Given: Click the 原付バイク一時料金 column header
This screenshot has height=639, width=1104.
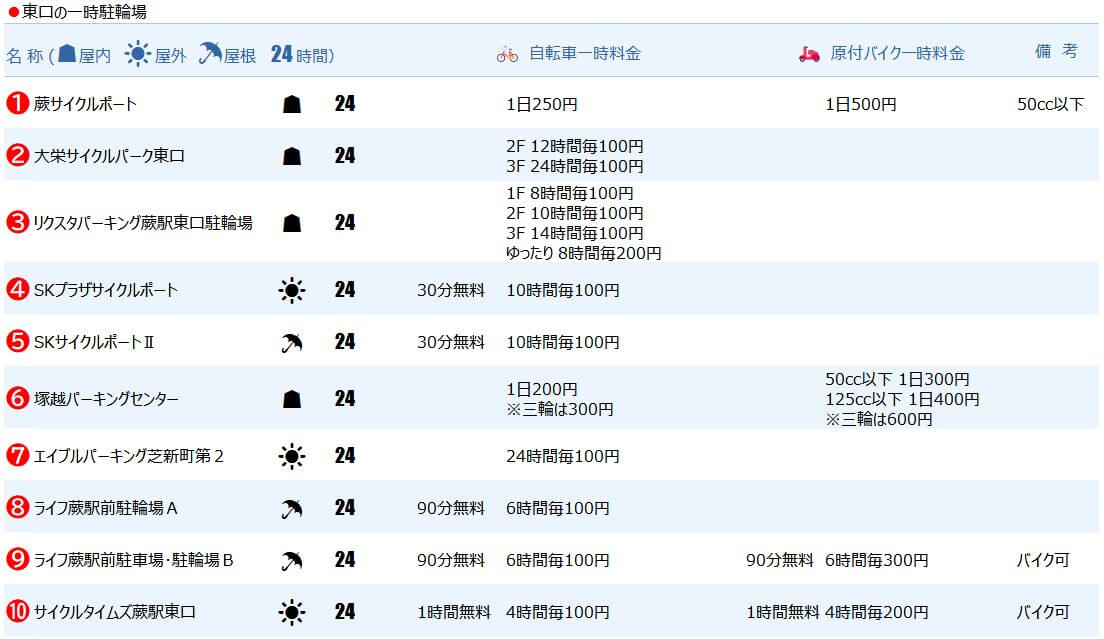Looking at the screenshot, I should [897, 54].
